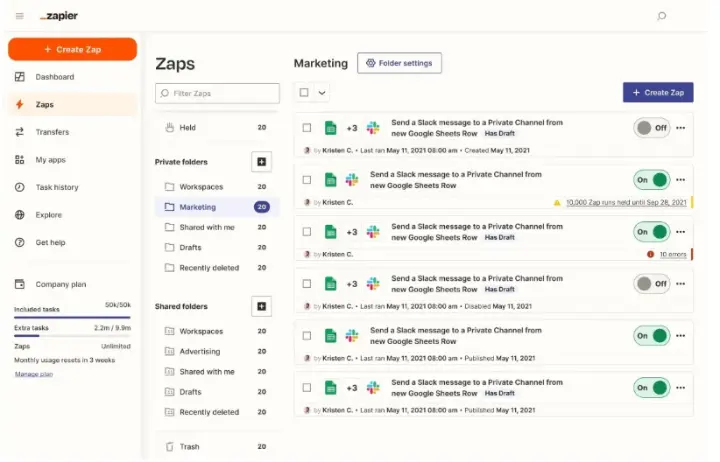Click the Unlimited Zaps value
Viewport: 720px width, 462px height.
pyautogui.click(x=116, y=346)
